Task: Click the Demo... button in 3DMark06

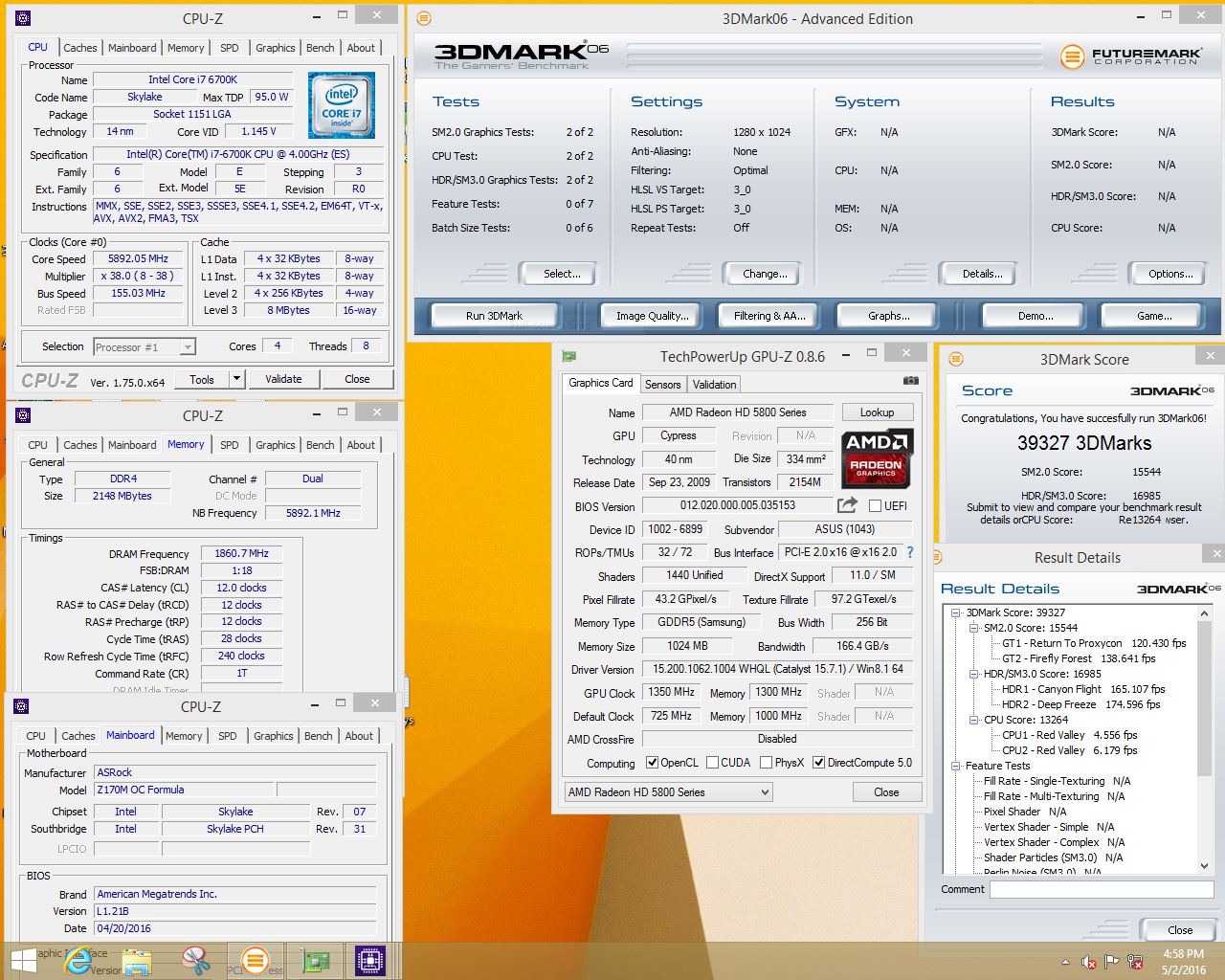Action: point(1035,316)
